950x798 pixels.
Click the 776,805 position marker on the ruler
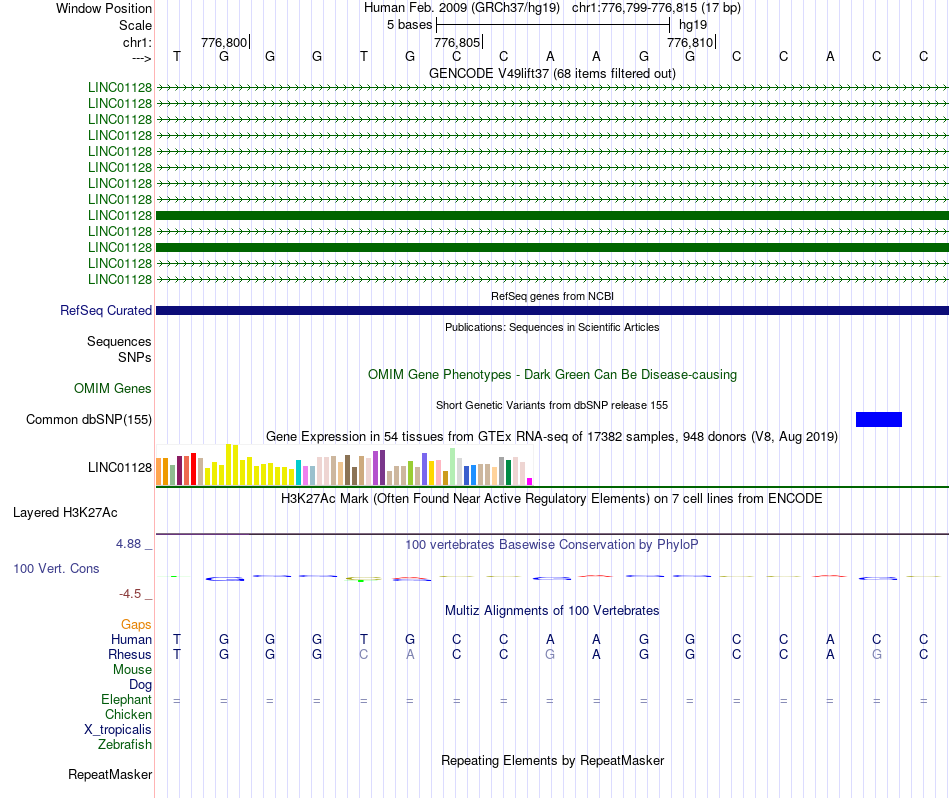point(457,43)
